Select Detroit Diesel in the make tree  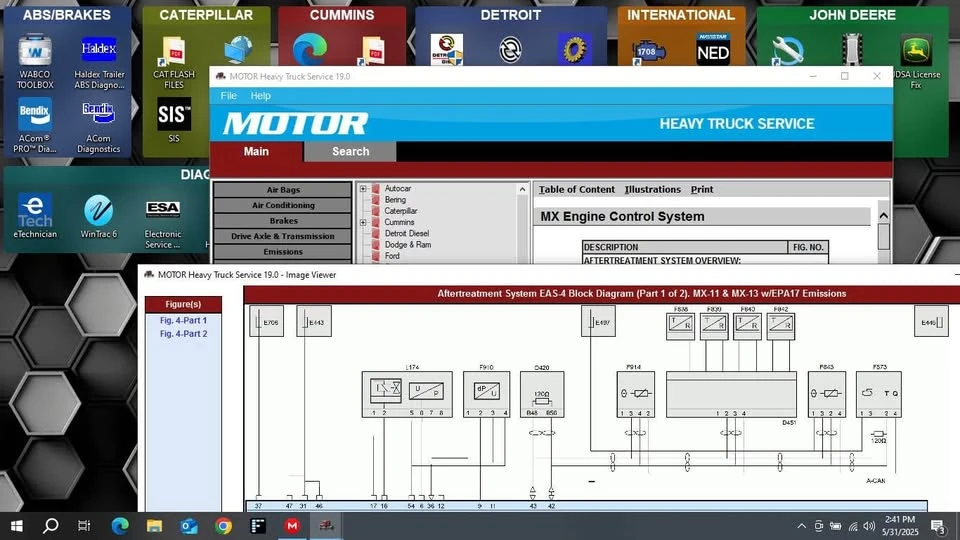(407, 233)
